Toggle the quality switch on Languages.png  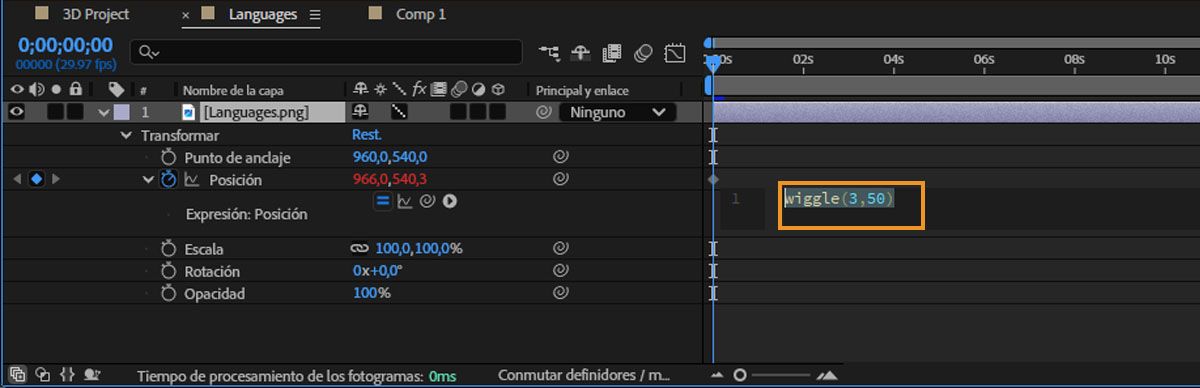(x=399, y=112)
